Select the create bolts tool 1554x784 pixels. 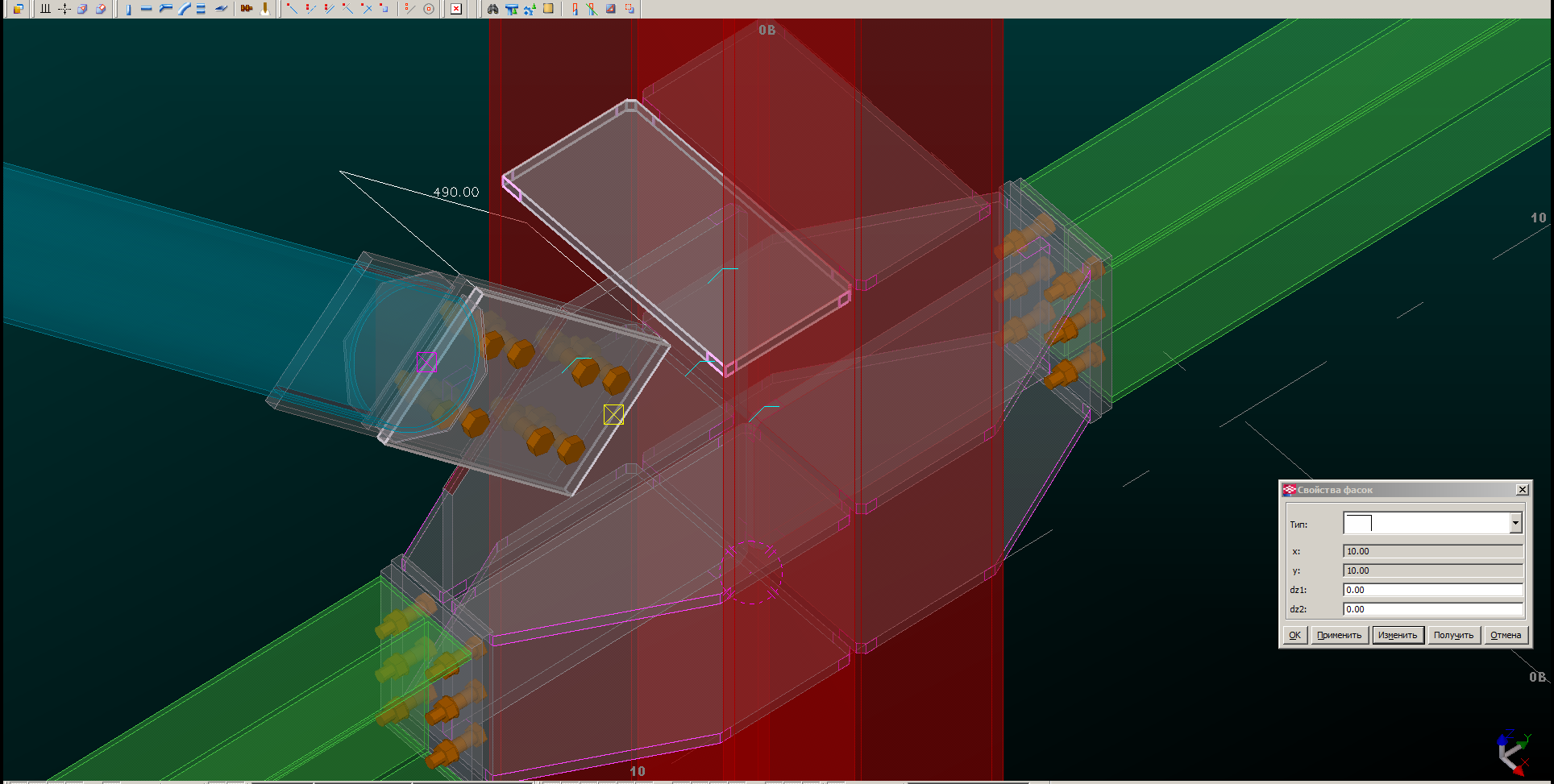(247, 9)
